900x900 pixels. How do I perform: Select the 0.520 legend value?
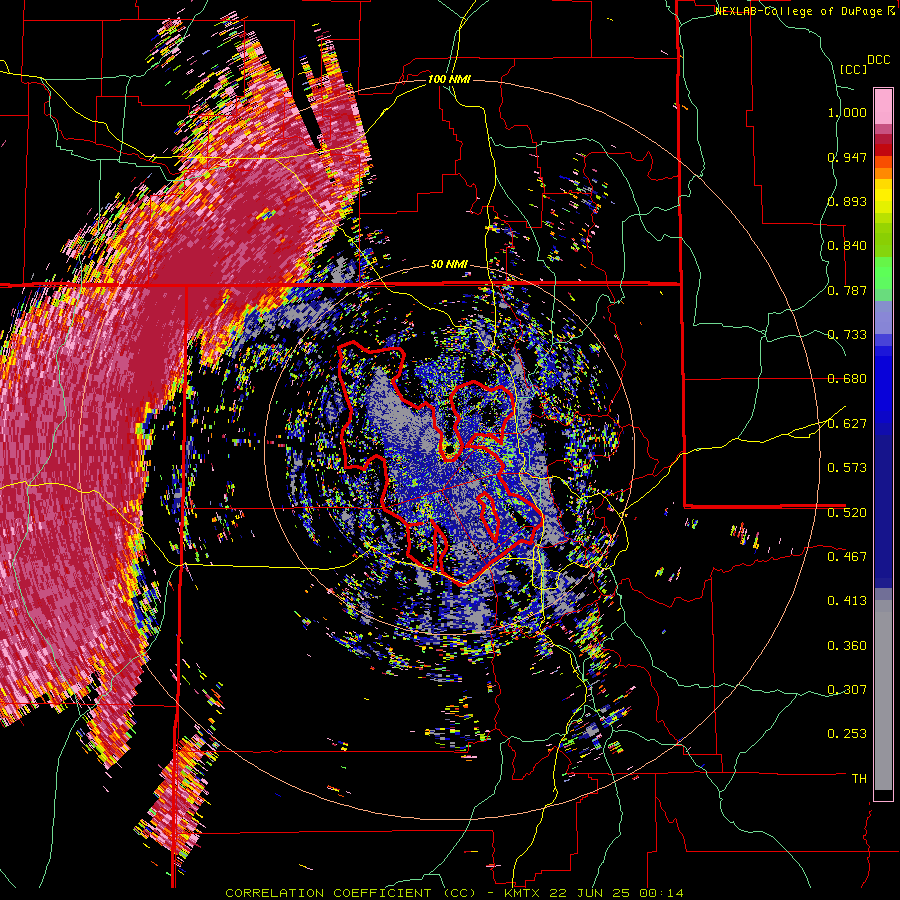847,513
